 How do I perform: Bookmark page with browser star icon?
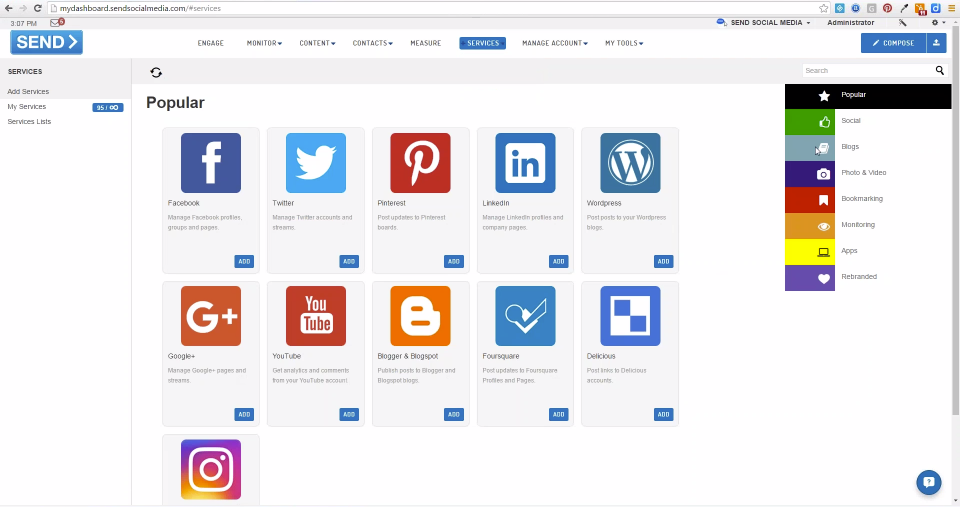point(823,8)
